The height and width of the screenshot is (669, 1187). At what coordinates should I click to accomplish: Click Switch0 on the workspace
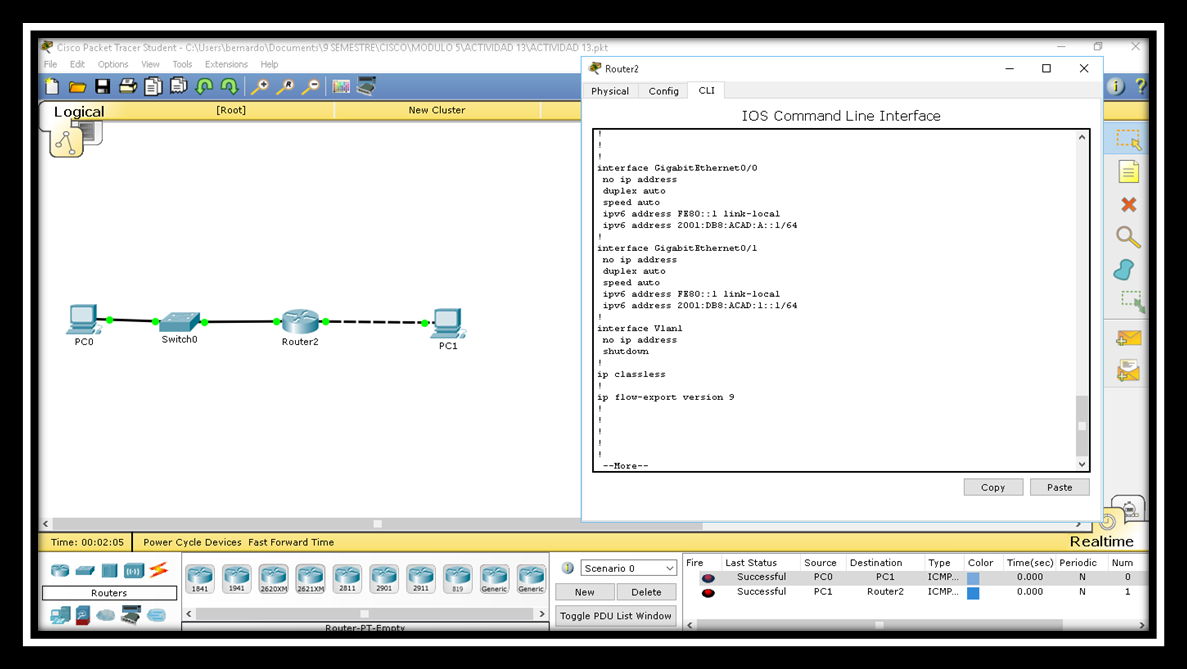pyautogui.click(x=179, y=322)
